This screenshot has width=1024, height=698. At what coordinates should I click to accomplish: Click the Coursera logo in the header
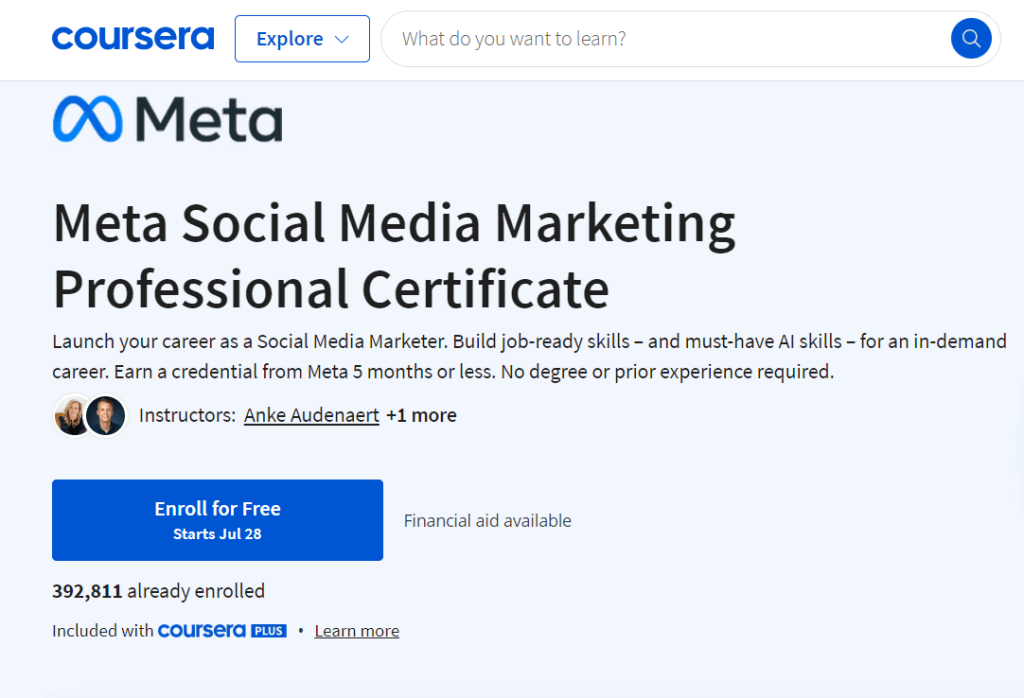point(132,39)
